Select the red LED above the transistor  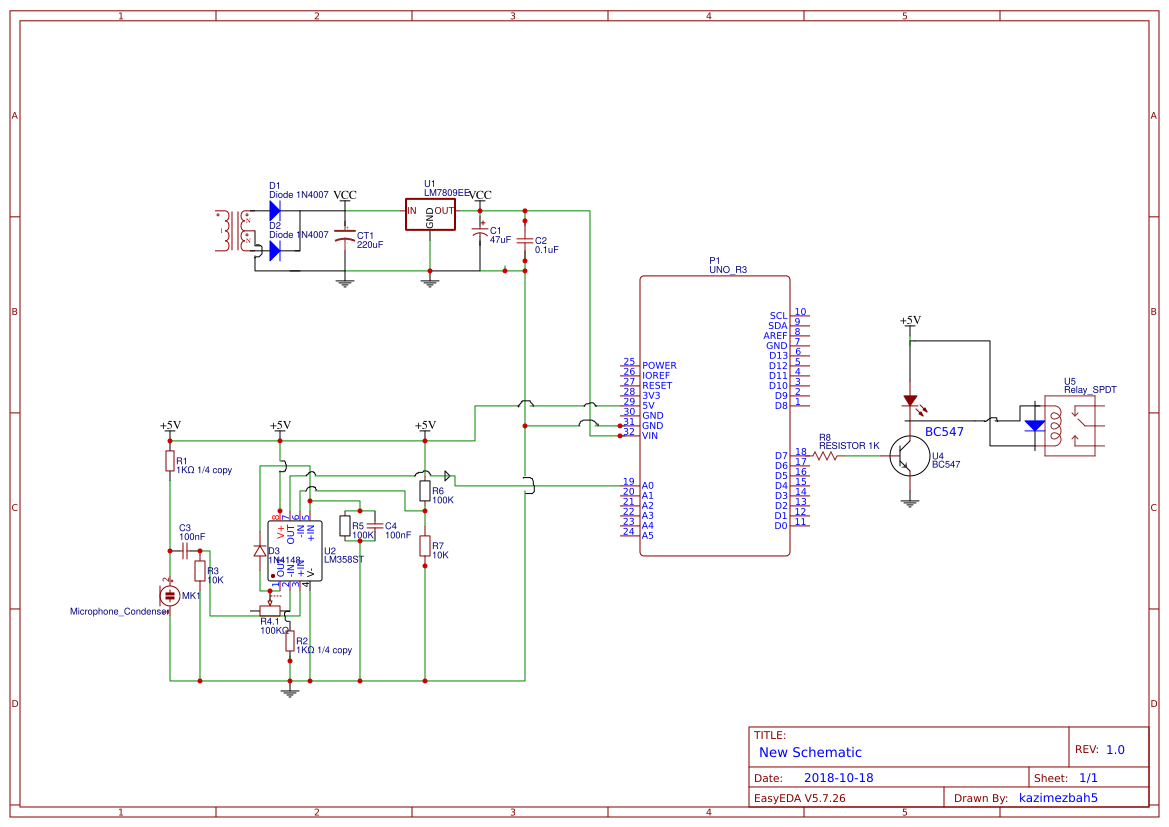(910, 402)
